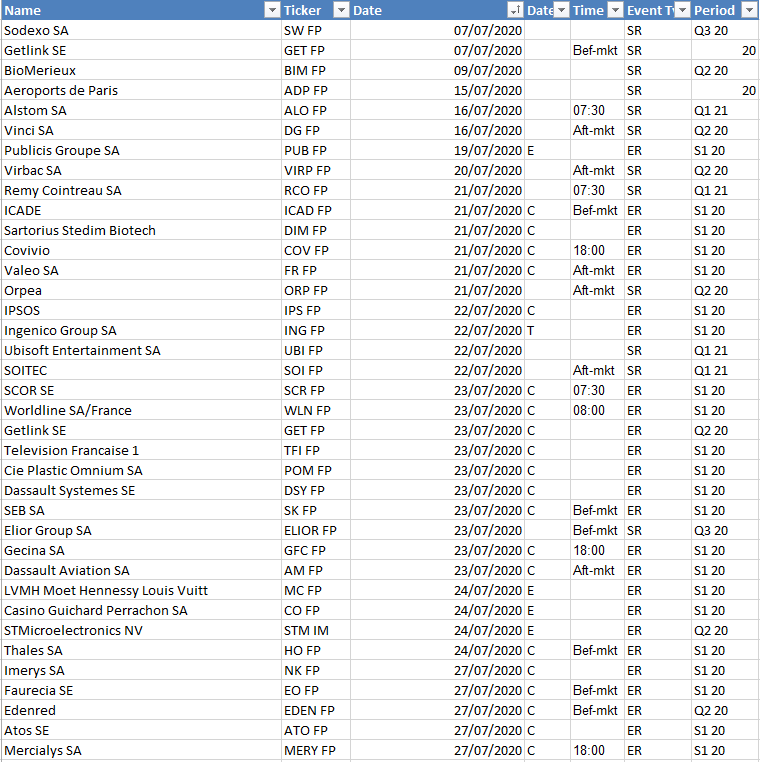This screenshot has height=762, width=760.
Task: Open the Name column filter dropdown
Action: point(272,10)
